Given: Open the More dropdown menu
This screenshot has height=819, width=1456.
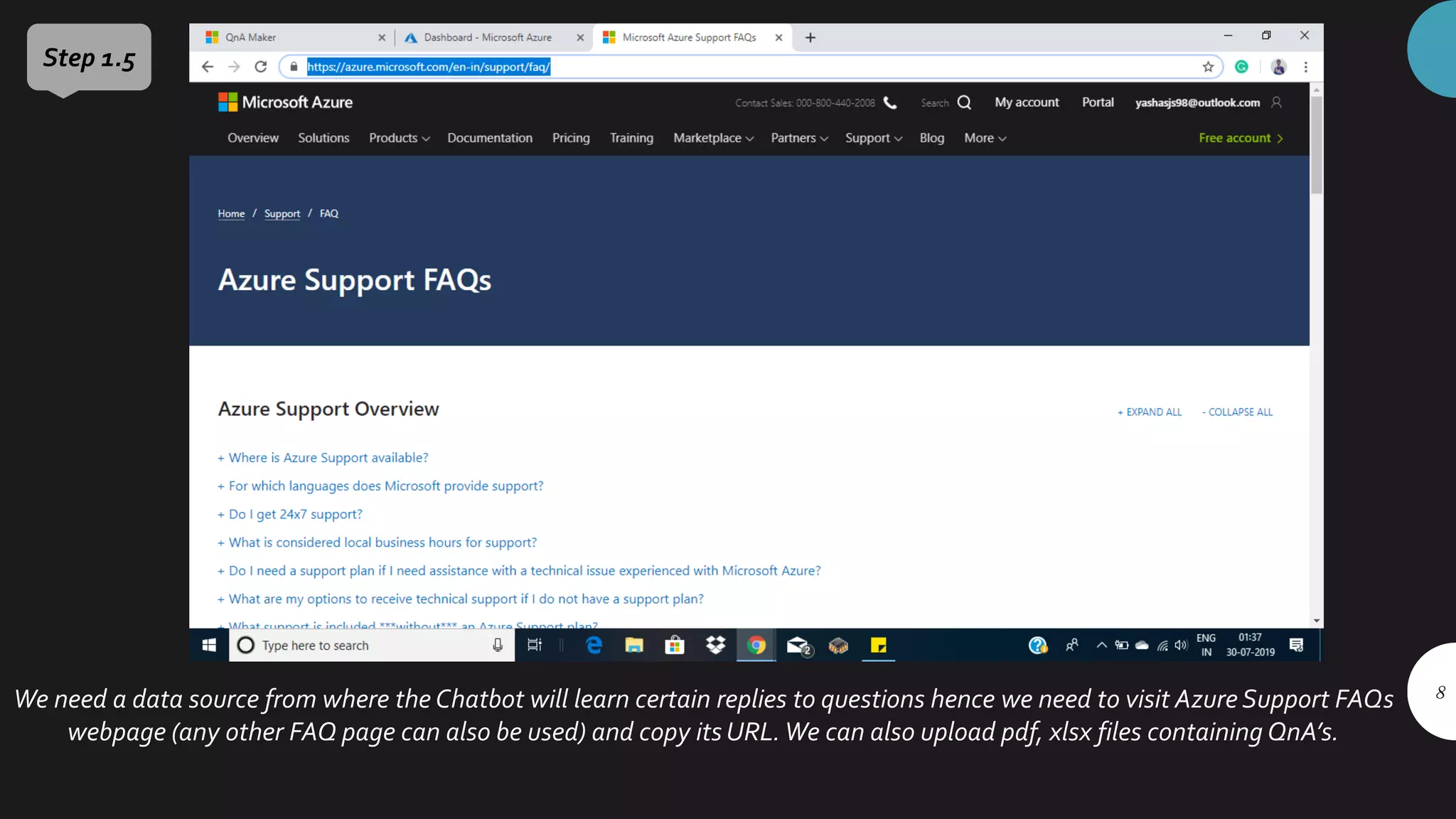Looking at the screenshot, I should (x=985, y=138).
